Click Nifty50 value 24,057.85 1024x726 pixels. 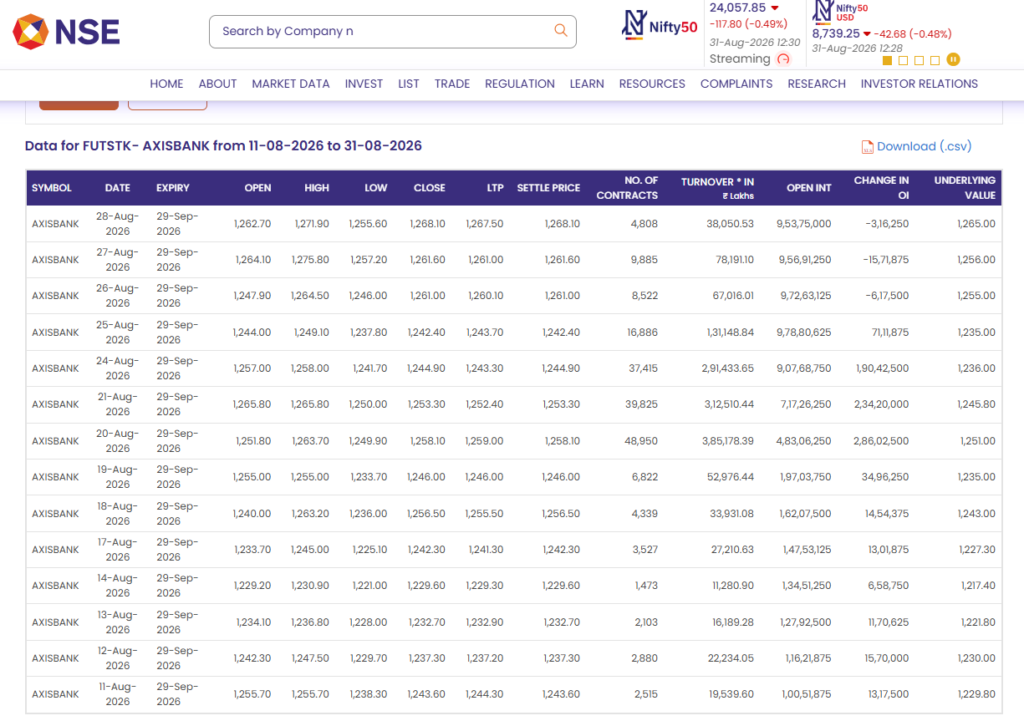(x=737, y=8)
